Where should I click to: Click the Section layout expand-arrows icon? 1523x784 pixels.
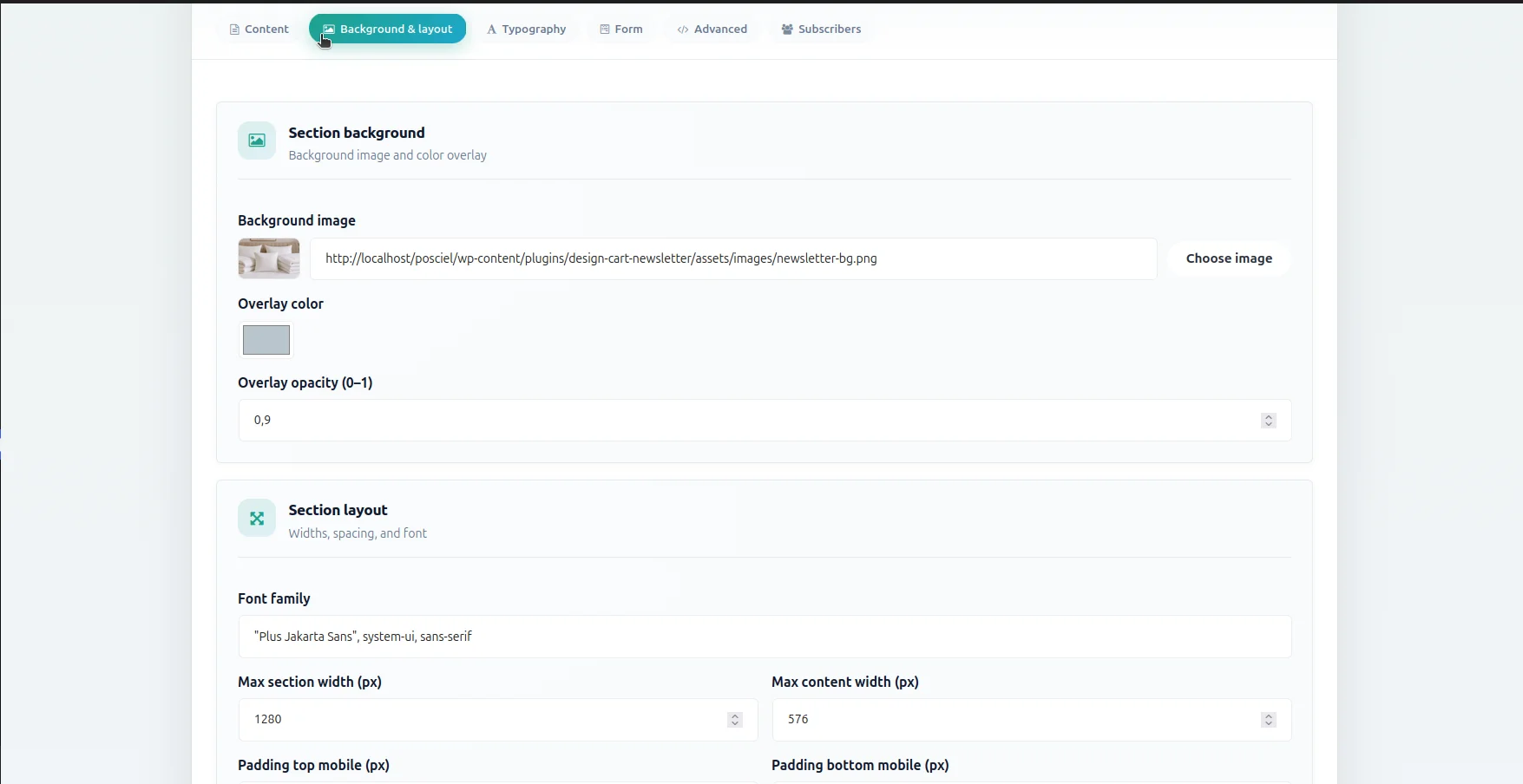(257, 519)
